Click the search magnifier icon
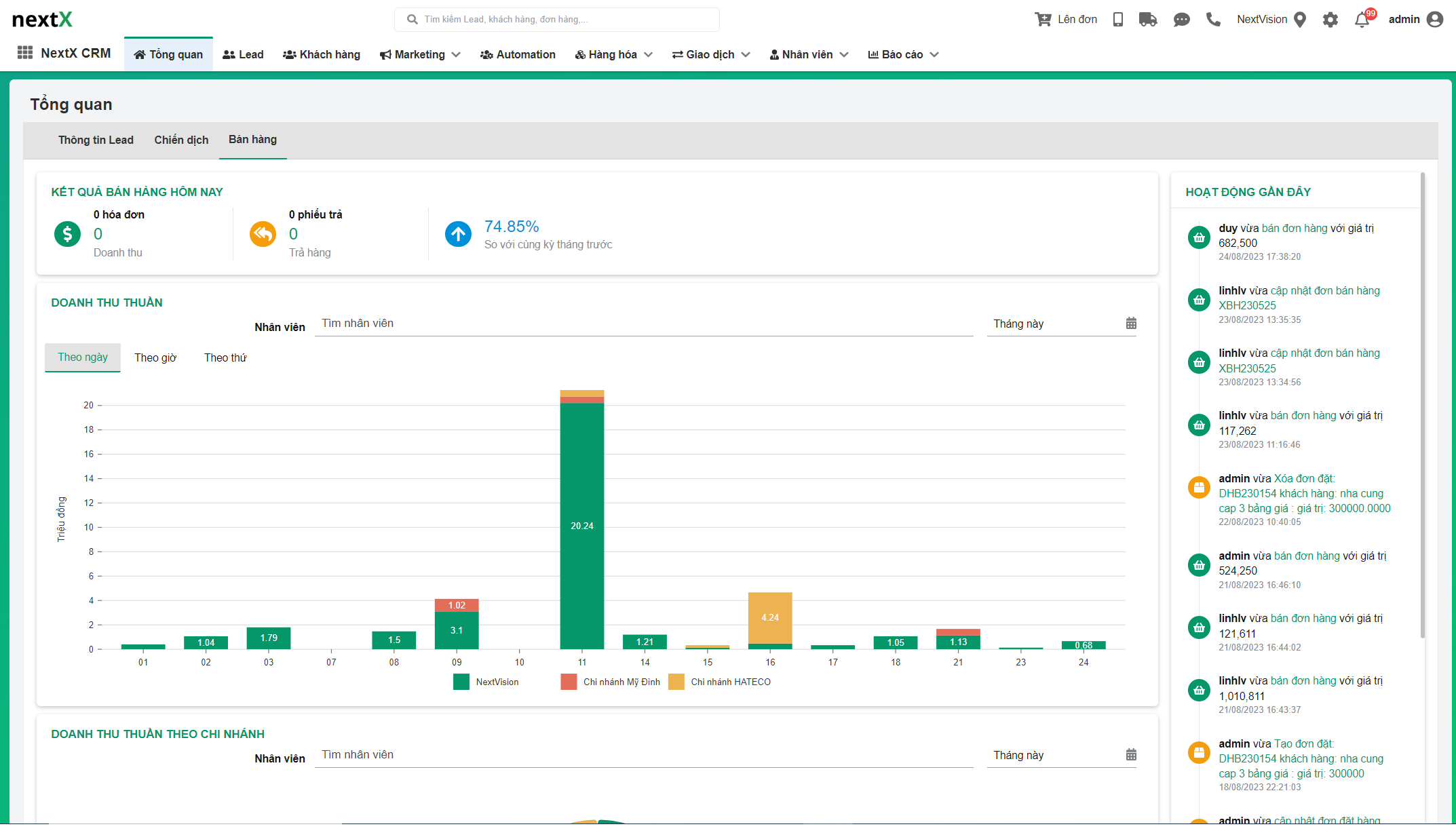Image resolution: width=1456 pixels, height=833 pixels. (x=412, y=20)
